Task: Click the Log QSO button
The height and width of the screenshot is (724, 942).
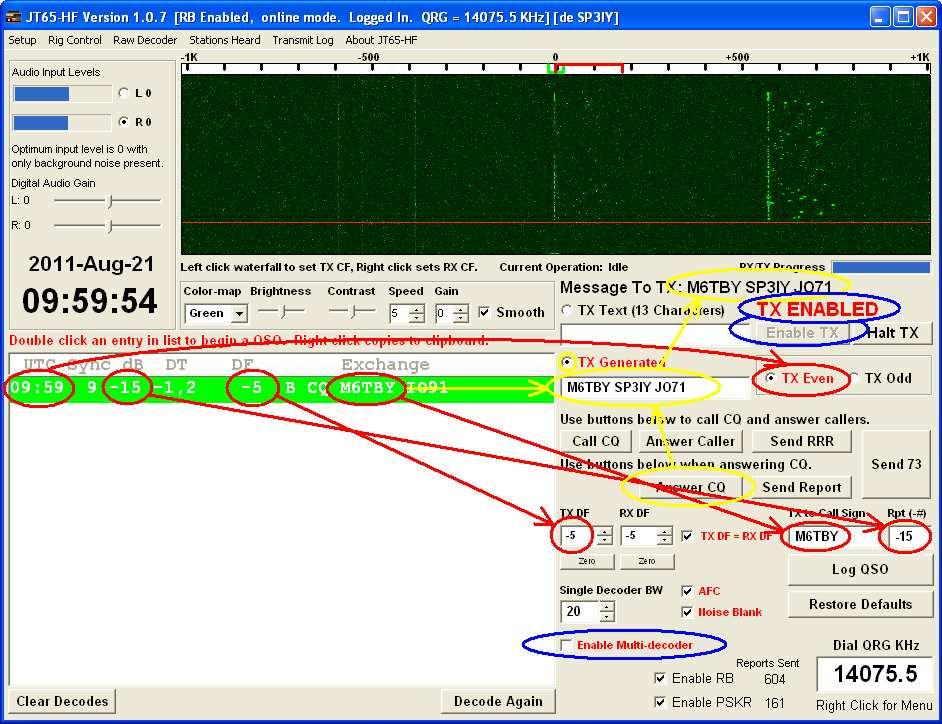Action: pos(860,570)
